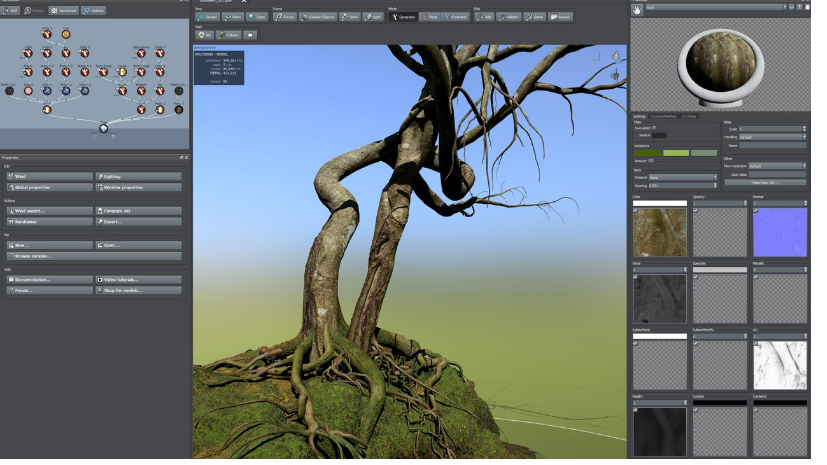Click the Collision paint button
Viewport: 827px width, 465px height.
pyautogui.click(x=227, y=35)
